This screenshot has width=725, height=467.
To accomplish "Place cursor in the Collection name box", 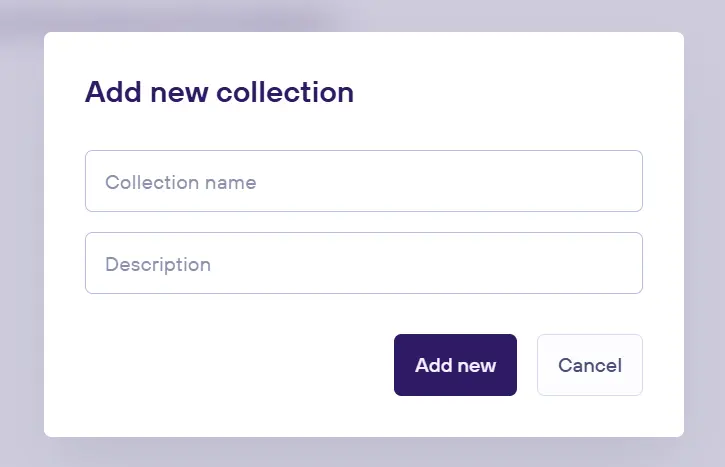I will [x=363, y=181].
